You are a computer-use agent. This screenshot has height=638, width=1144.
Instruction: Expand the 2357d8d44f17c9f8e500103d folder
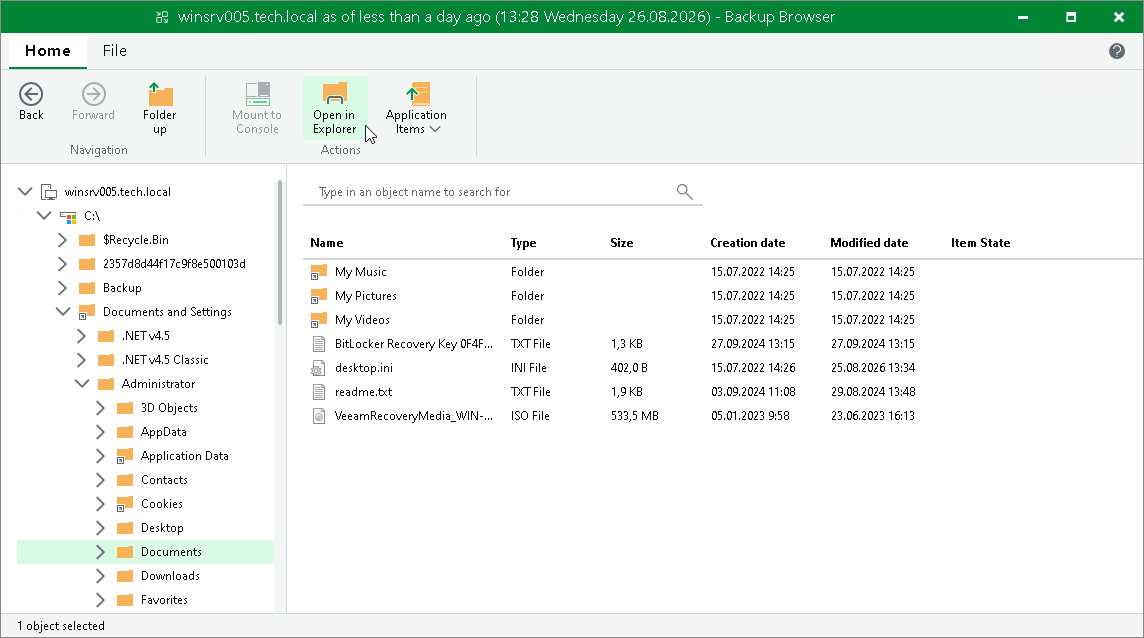[x=62, y=264]
